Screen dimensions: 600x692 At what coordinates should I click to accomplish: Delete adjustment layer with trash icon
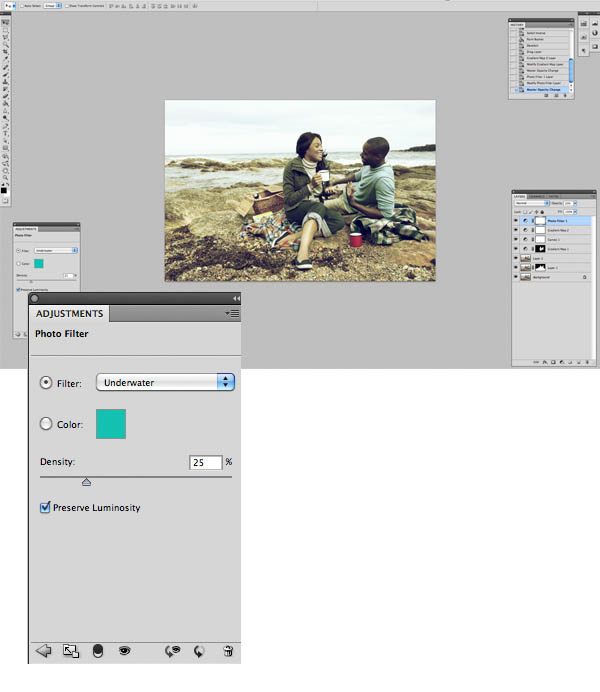(x=228, y=651)
